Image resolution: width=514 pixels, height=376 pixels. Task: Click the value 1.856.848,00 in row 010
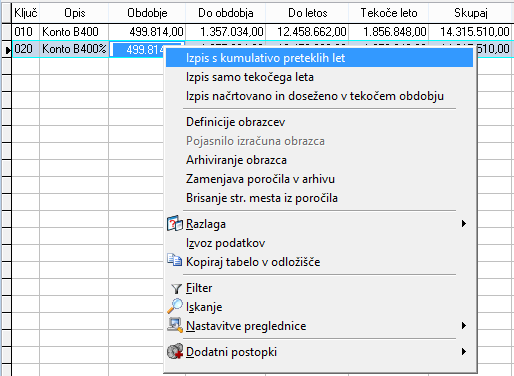(x=389, y=32)
